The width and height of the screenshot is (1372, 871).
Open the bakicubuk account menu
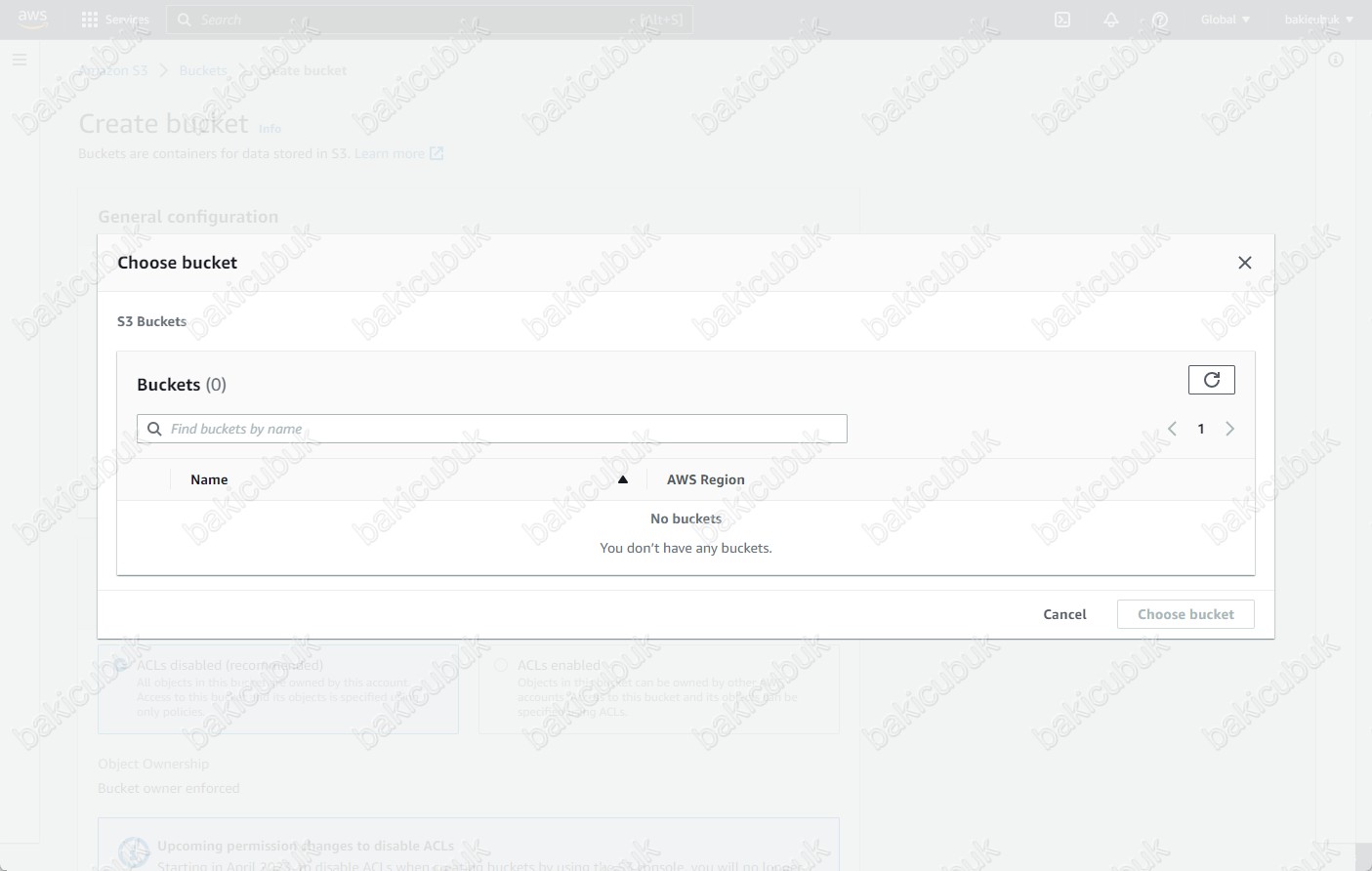1319,20
